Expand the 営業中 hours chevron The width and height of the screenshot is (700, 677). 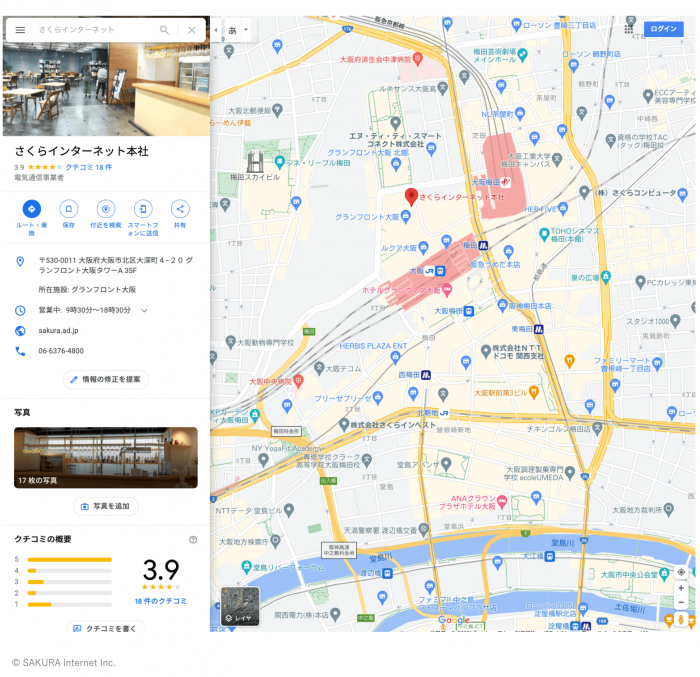(x=144, y=310)
